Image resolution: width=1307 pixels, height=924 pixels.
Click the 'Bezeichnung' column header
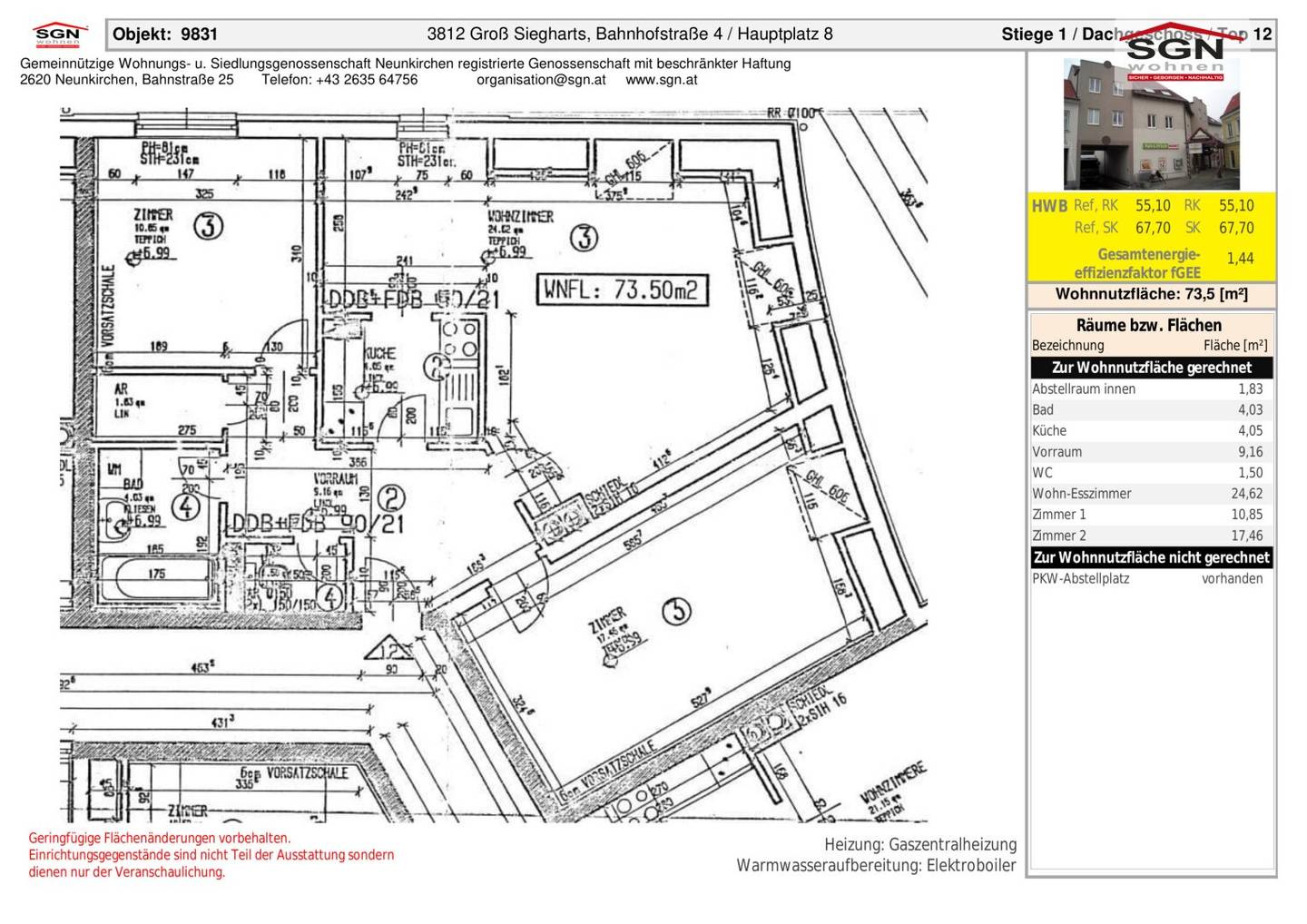point(1068,345)
